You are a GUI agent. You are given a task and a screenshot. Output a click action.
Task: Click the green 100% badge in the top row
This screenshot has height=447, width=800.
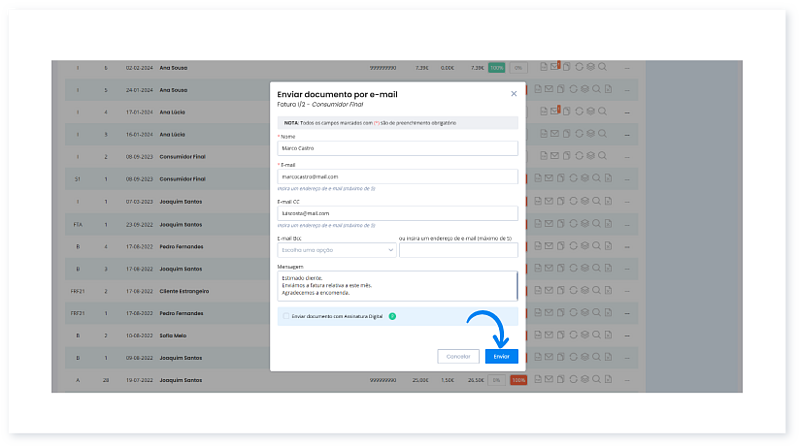click(496, 67)
